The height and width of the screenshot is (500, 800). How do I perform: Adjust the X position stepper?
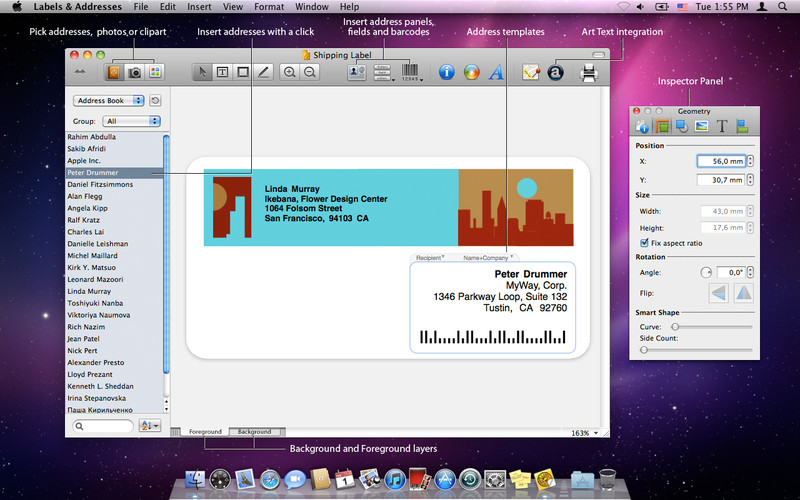[751, 161]
